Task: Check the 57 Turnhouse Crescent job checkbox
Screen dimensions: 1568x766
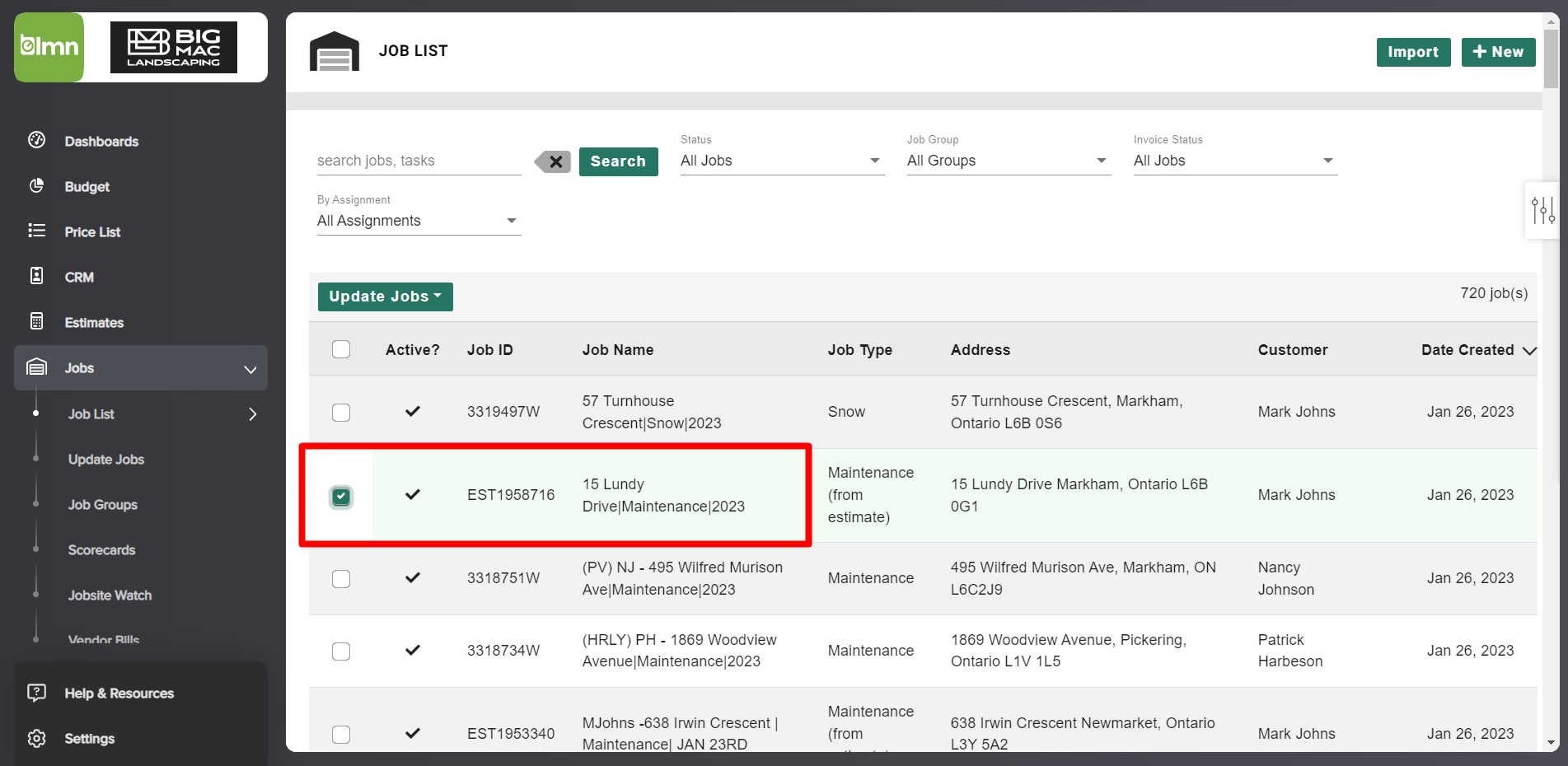Action: click(341, 413)
